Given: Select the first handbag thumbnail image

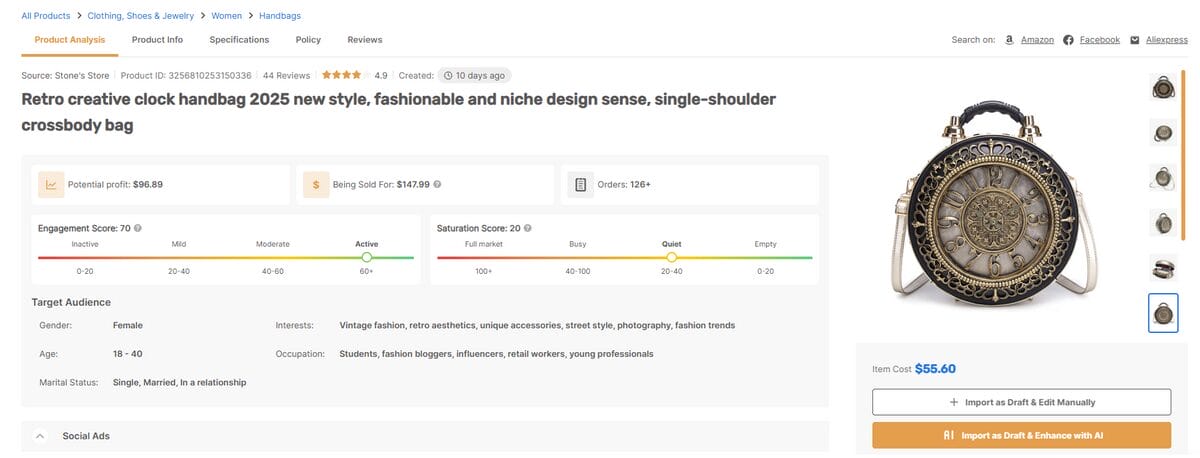Looking at the screenshot, I should (x=1163, y=89).
